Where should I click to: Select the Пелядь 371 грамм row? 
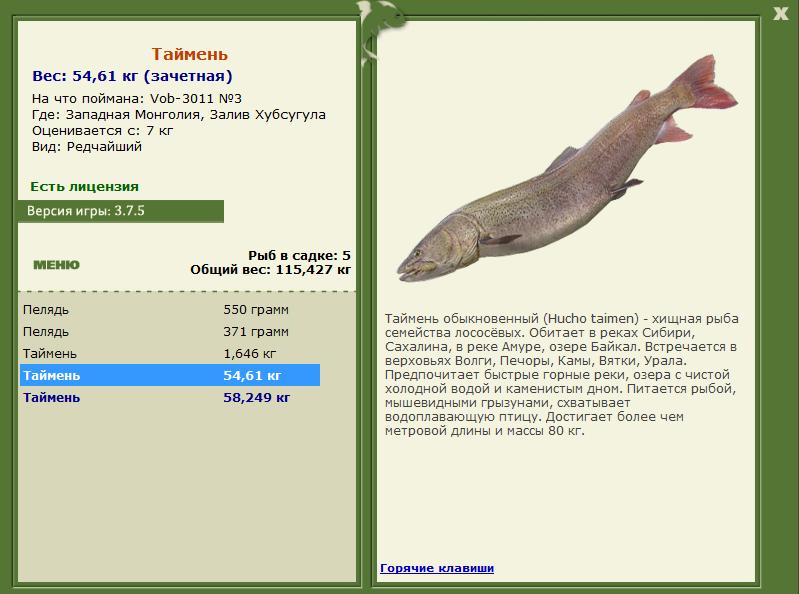click(x=170, y=332)
